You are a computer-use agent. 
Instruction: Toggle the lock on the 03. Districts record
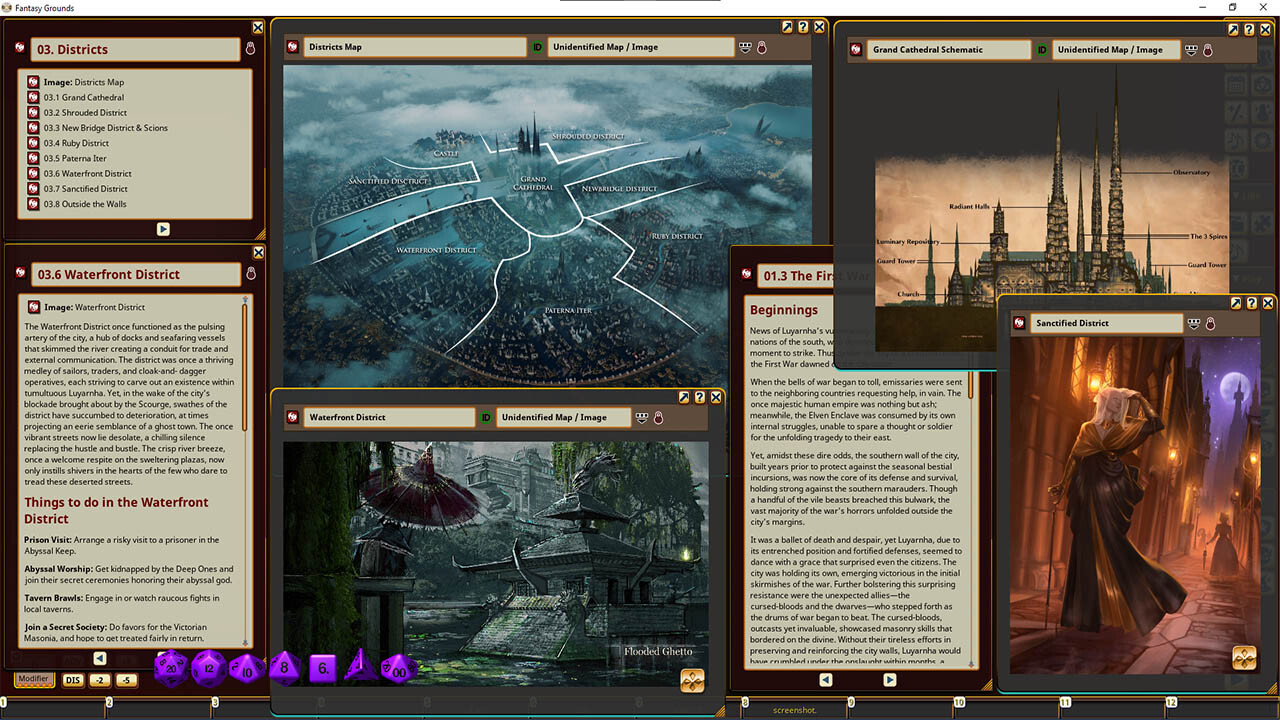pyautogui.click(x=250, y=48)
